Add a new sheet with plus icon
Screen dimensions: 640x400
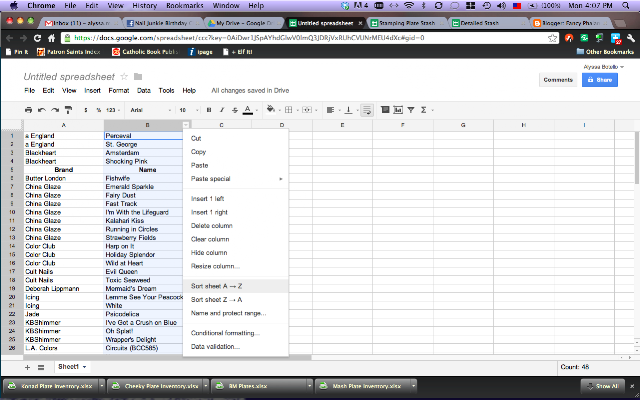tap(27, 367)
